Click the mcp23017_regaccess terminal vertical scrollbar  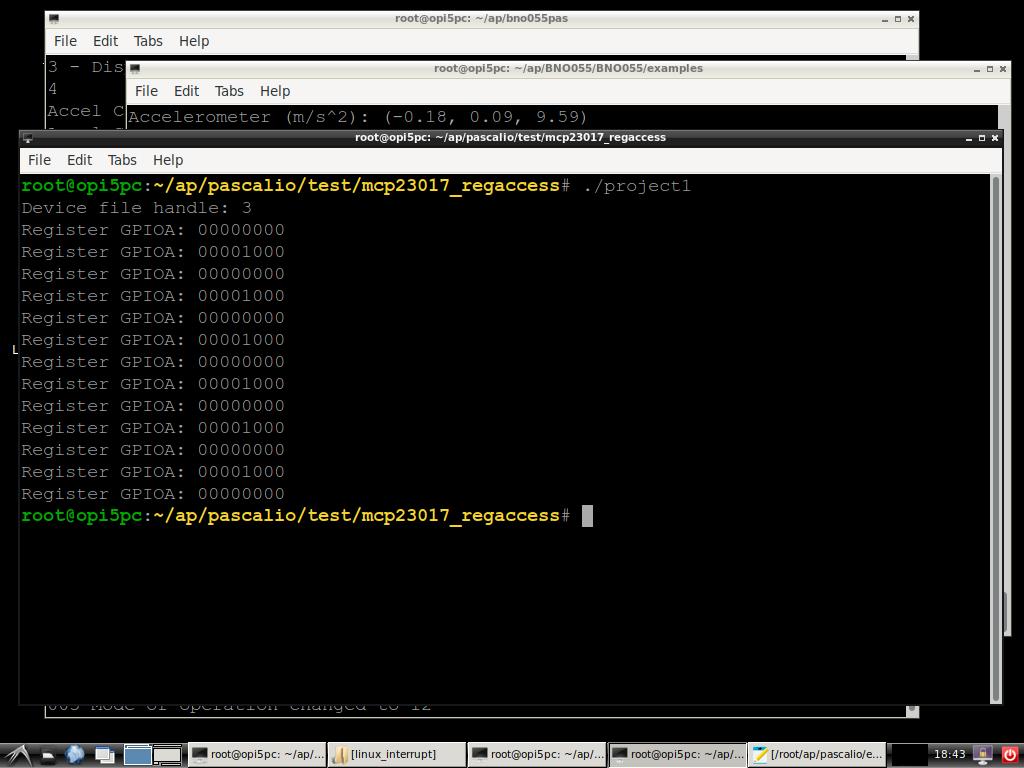coord(996,438)
